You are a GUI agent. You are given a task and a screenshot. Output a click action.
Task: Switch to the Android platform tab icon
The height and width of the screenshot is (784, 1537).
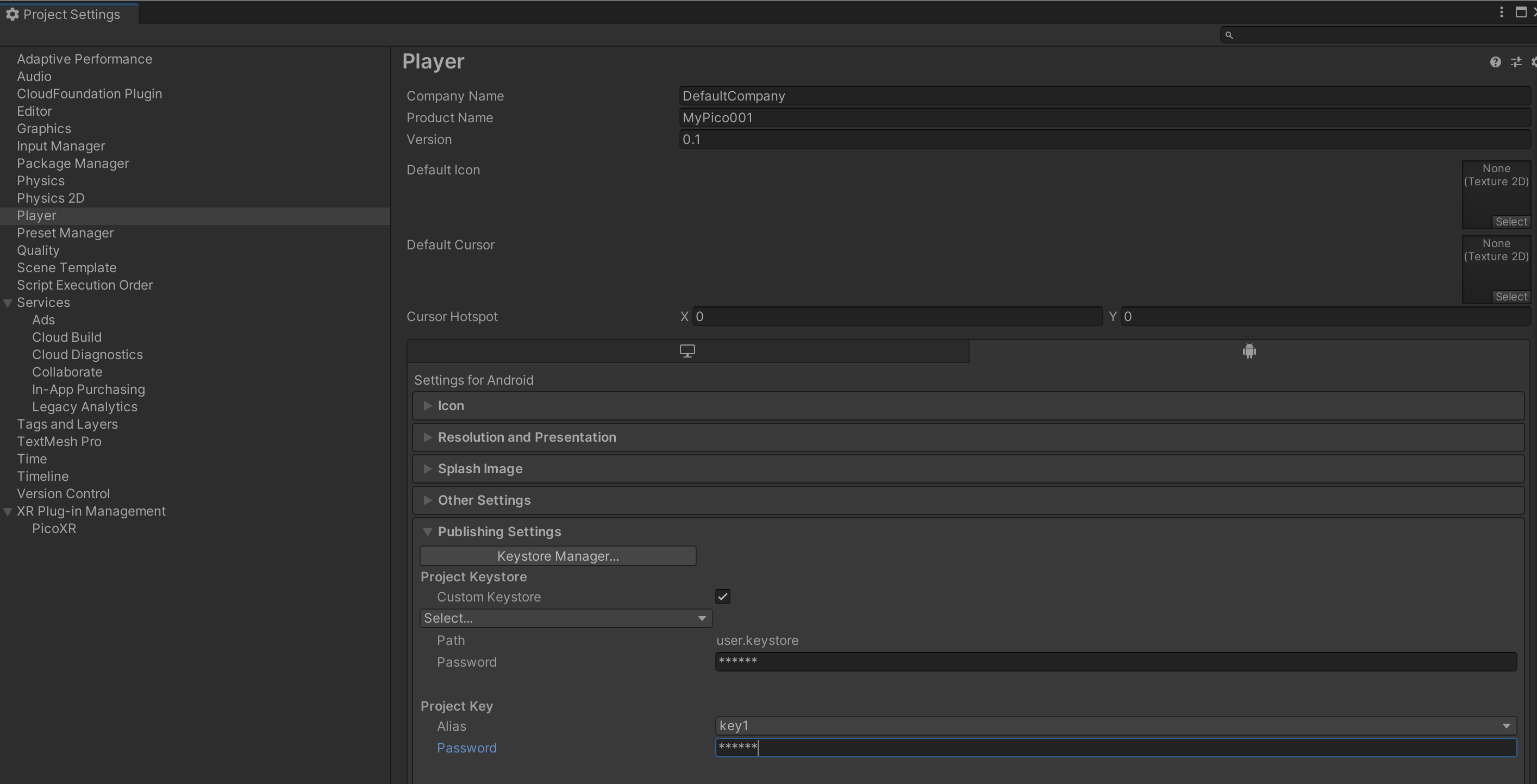tap(1249, 352)
